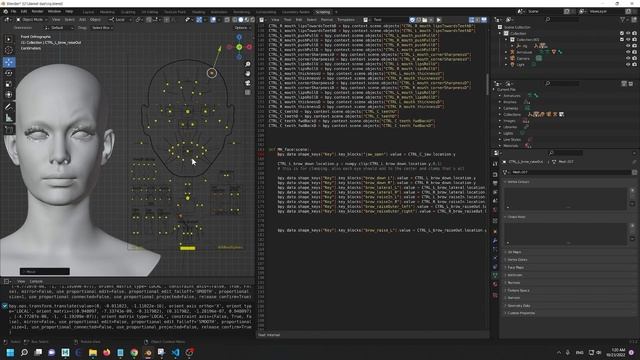640x360 pixels.
Task: Activate the Move tool in viewport toolbar
Action: tap(9, 62)
